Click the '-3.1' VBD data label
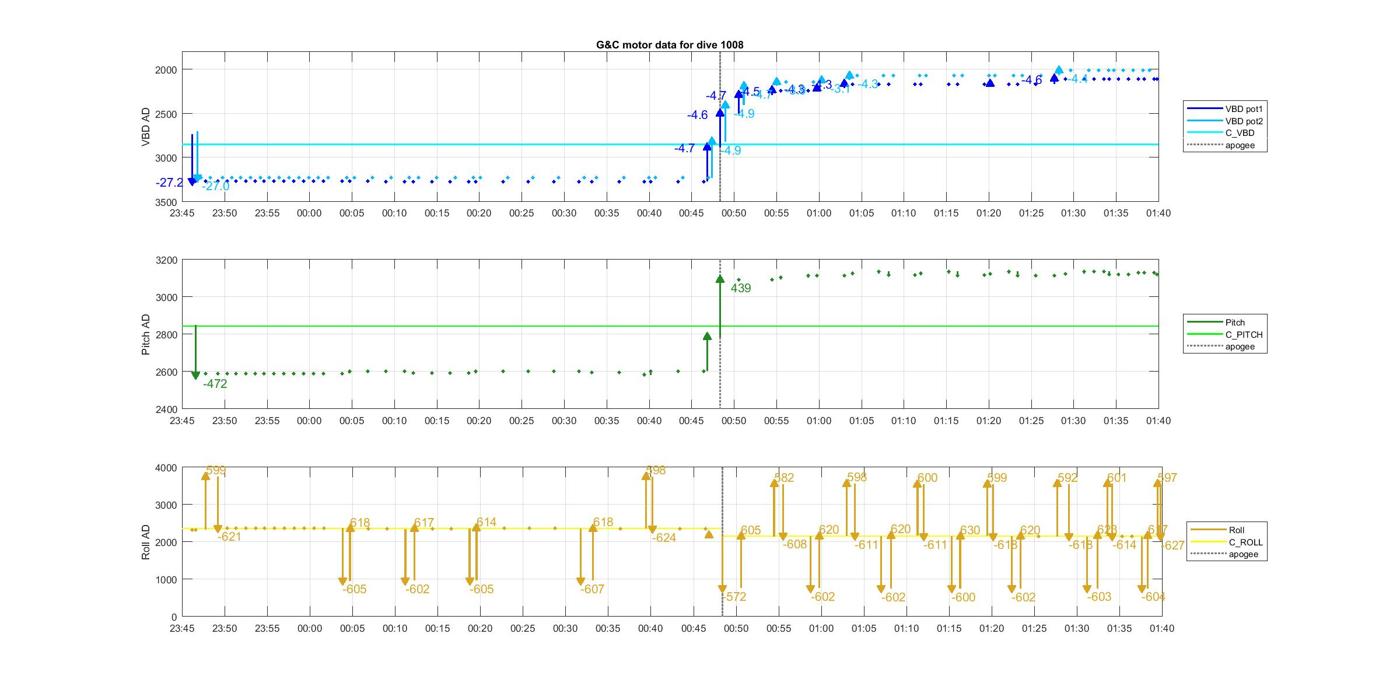1400x693 pixels. coord(841,89)
